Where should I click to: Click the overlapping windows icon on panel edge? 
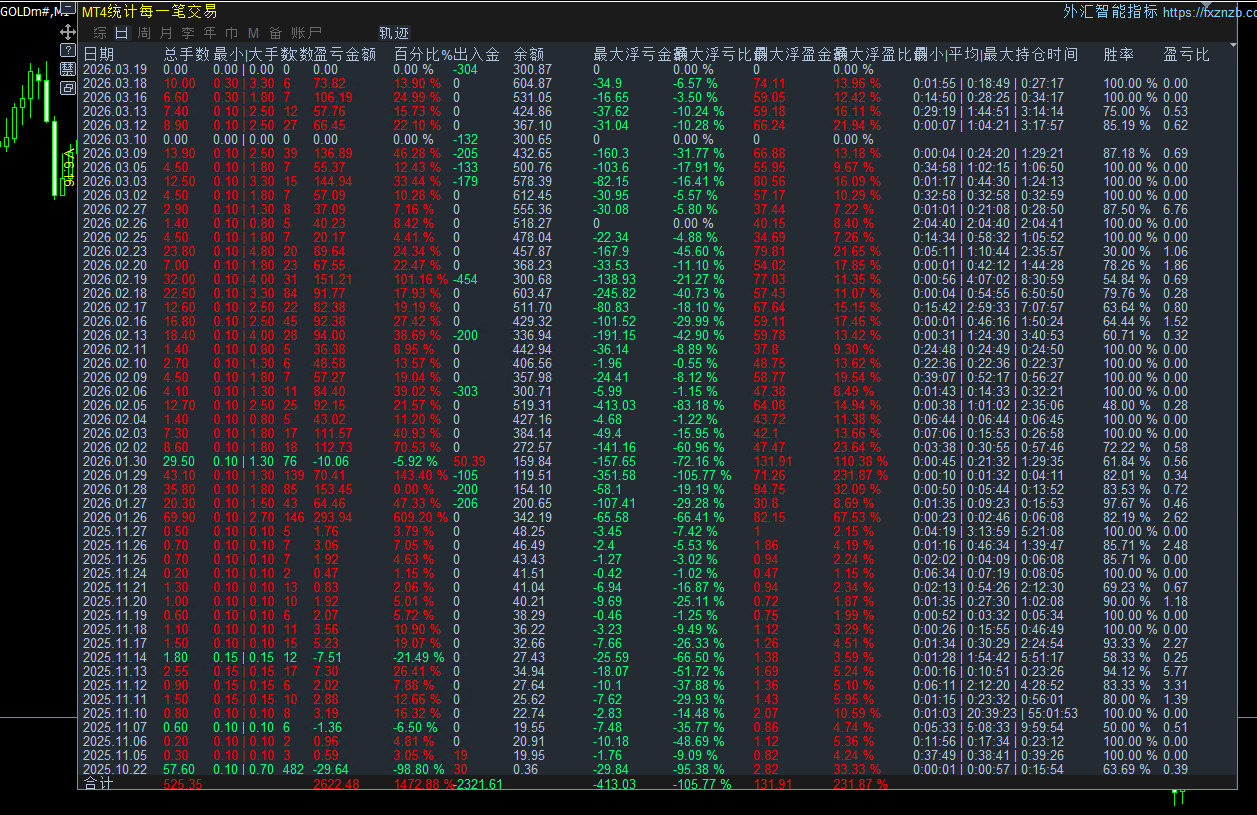pos(68,88)
